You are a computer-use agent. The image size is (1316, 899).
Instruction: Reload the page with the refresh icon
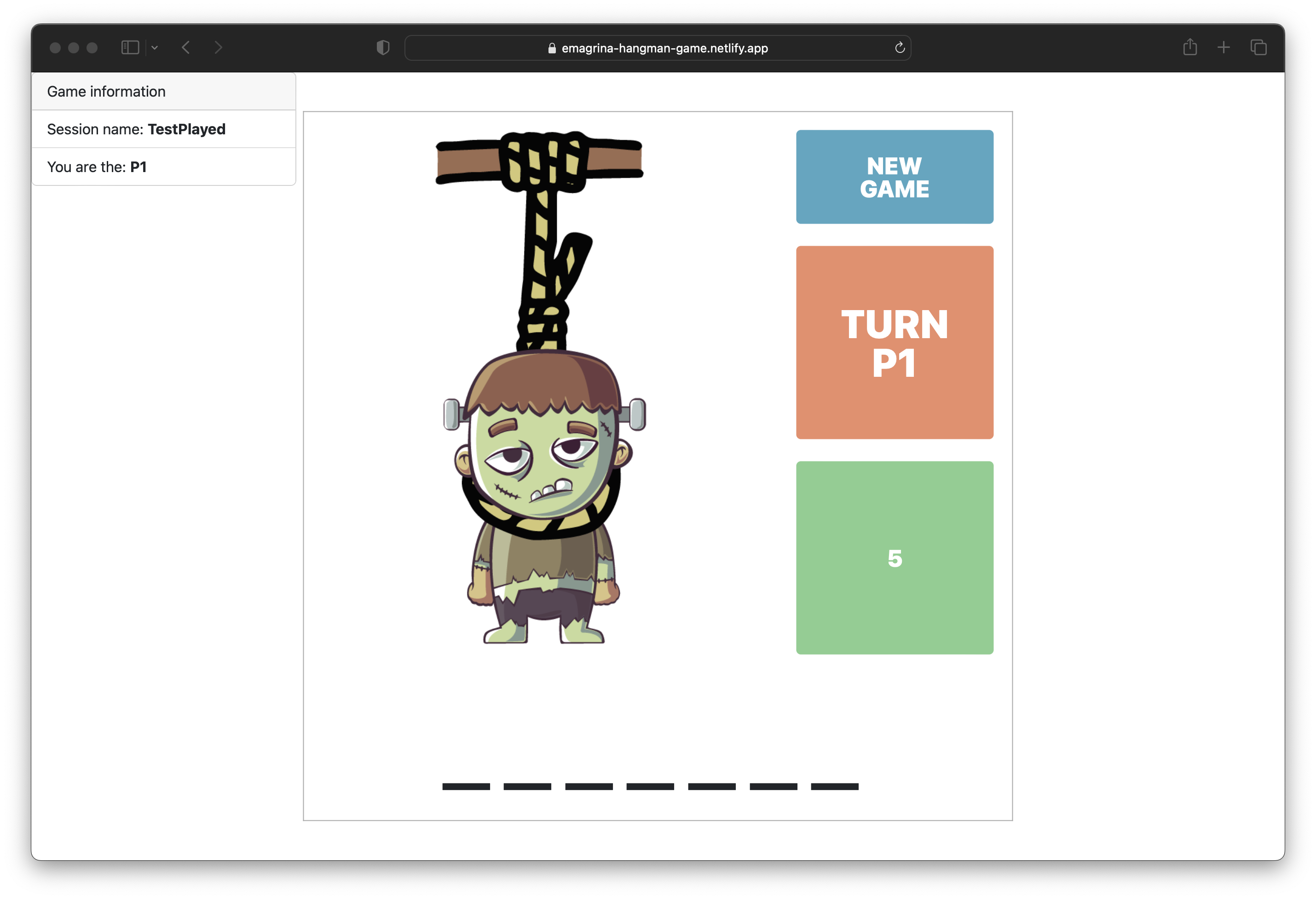[899, 47]
